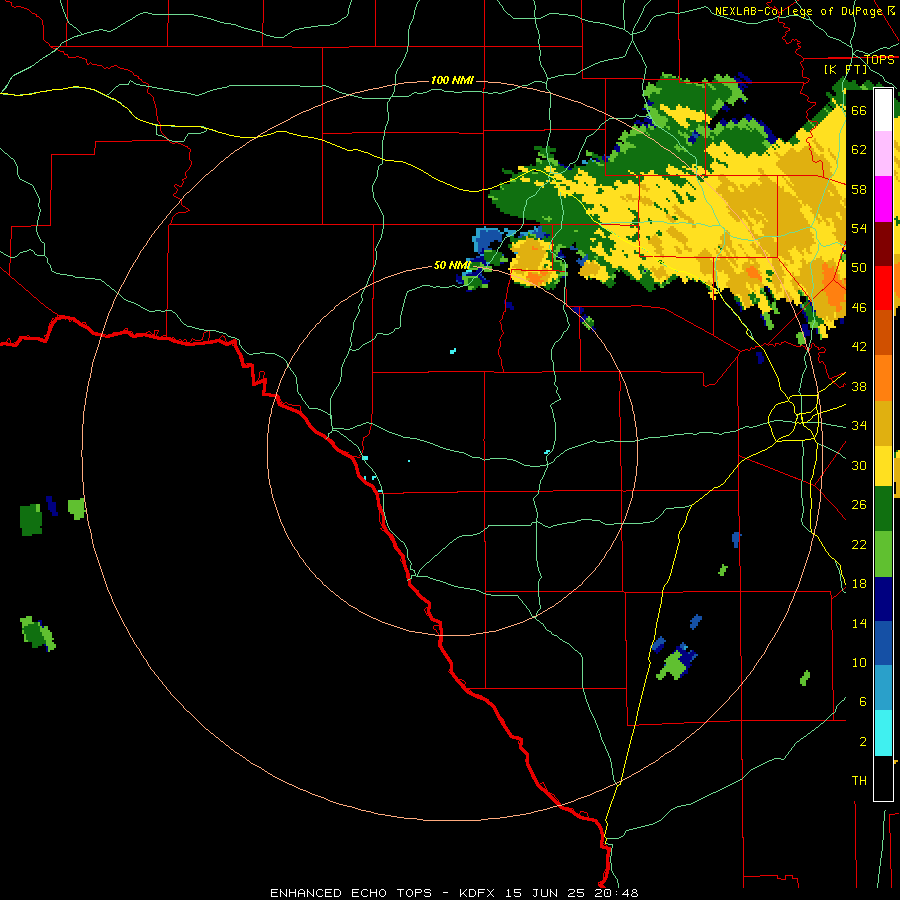
Task: Pick the cyan legend swatch
Action: point(883,732)
